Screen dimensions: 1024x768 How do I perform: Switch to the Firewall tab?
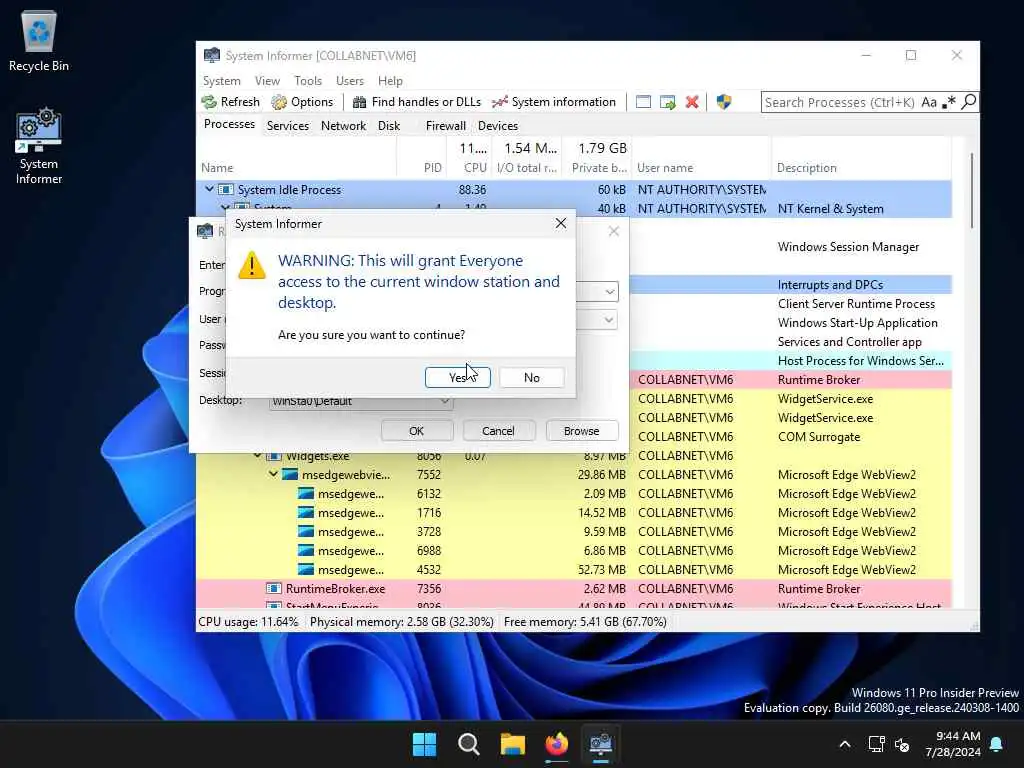point(445,126)
